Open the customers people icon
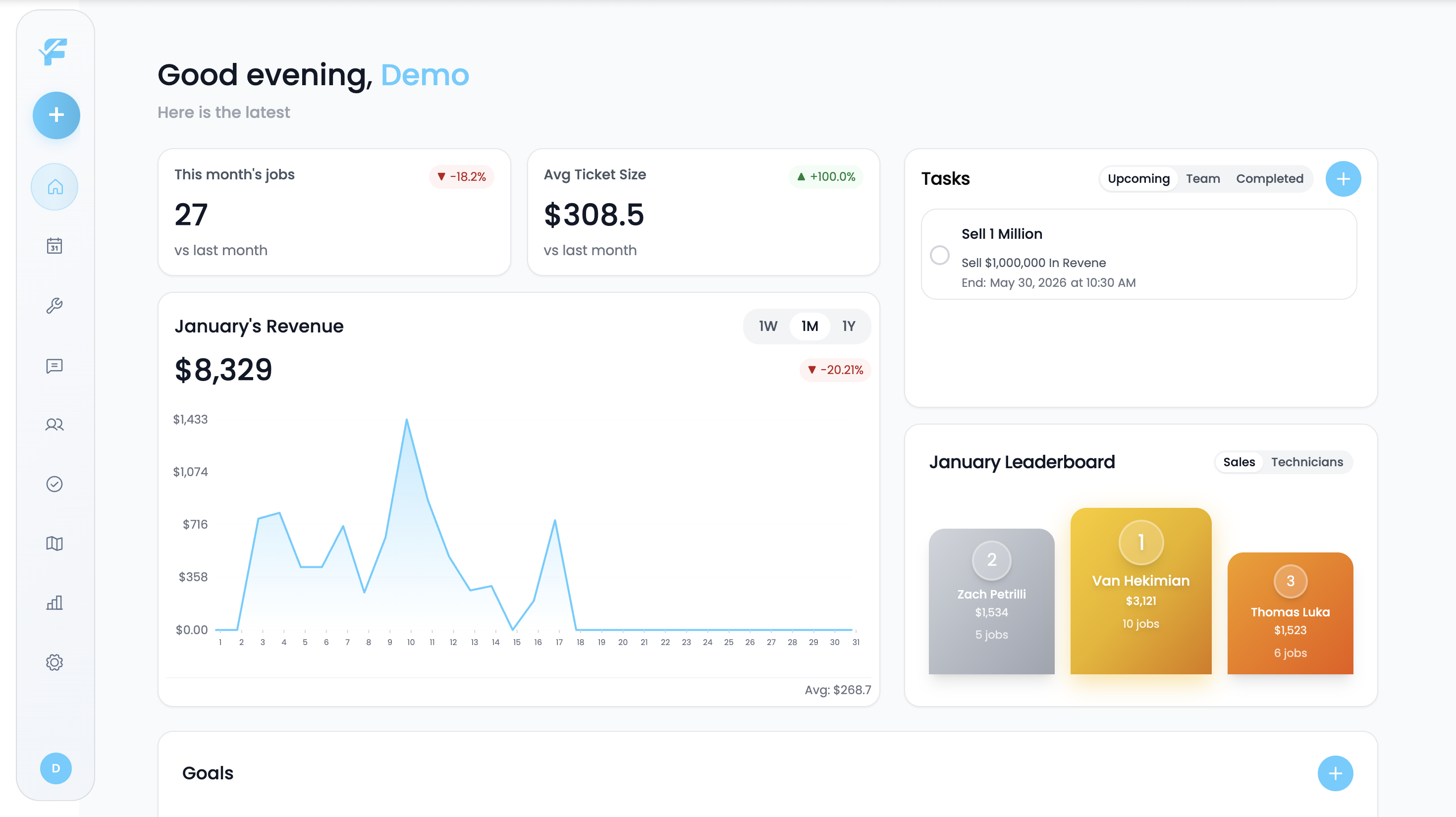This screenshot has height=817, width=1456. [x=55, y=425]
